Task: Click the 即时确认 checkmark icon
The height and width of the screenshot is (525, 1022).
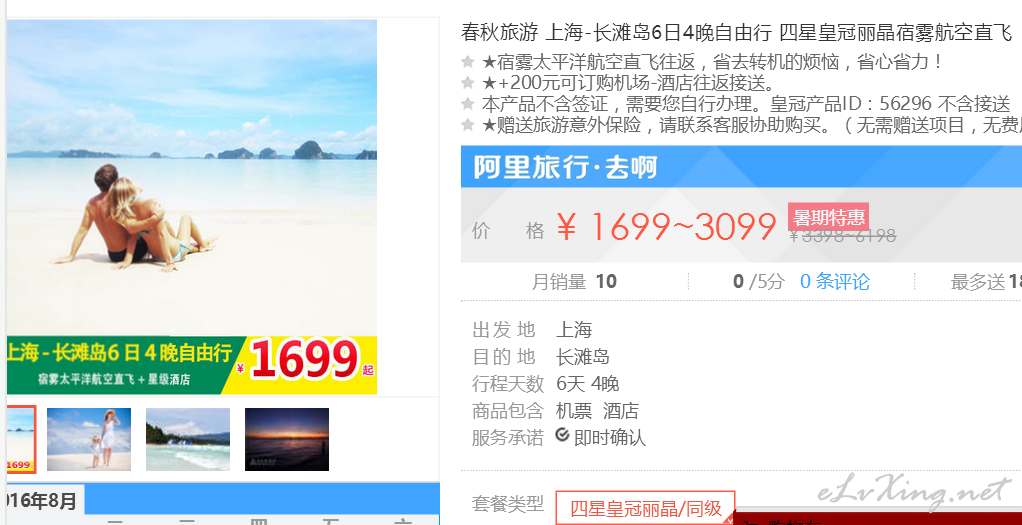Action: pos(562,435)
